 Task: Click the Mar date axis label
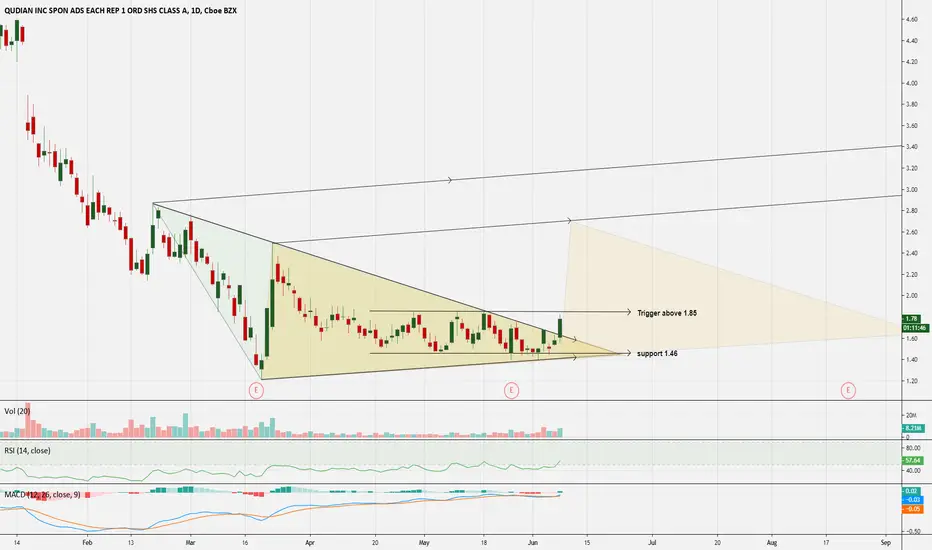(x=190, y=542)
